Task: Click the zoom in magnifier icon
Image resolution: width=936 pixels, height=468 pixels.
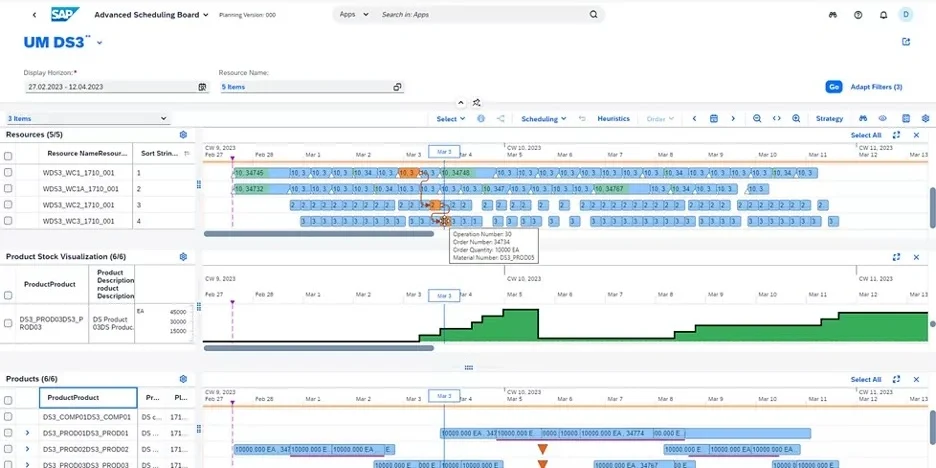Action: pyautogui.click(x=796, y=118)
